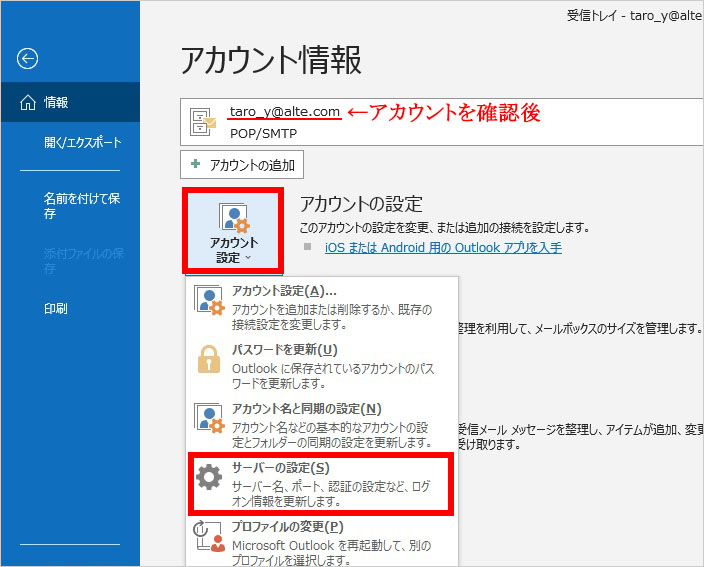Click the アカウントの設定 section heading
Image resolution: width=704 pixels, height=567 pixels.
(361, 204)
